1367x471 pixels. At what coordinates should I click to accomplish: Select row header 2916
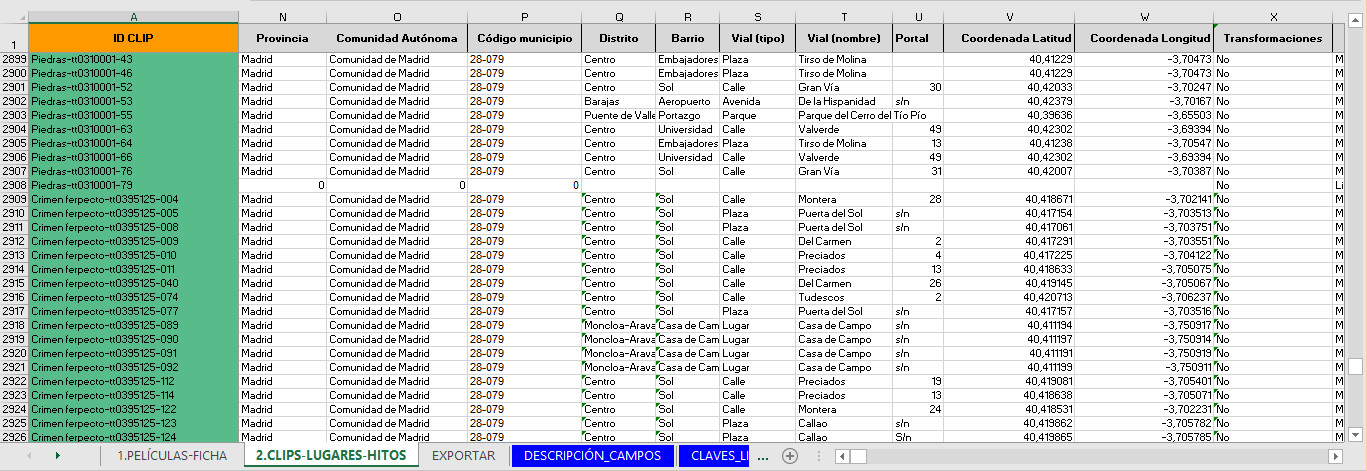(x=14, y=297)
